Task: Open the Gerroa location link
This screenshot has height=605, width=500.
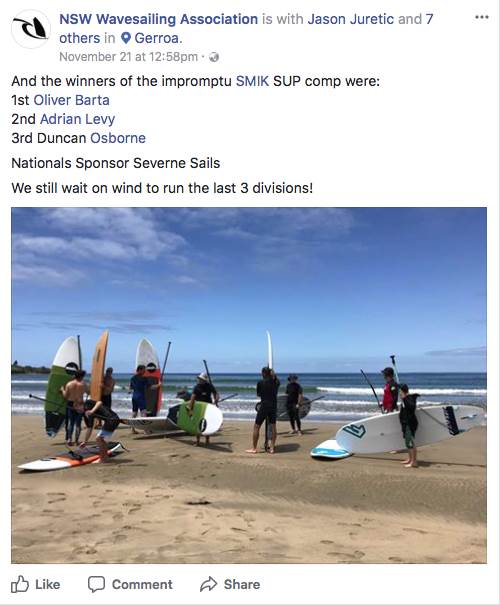Action: point(157,38)
